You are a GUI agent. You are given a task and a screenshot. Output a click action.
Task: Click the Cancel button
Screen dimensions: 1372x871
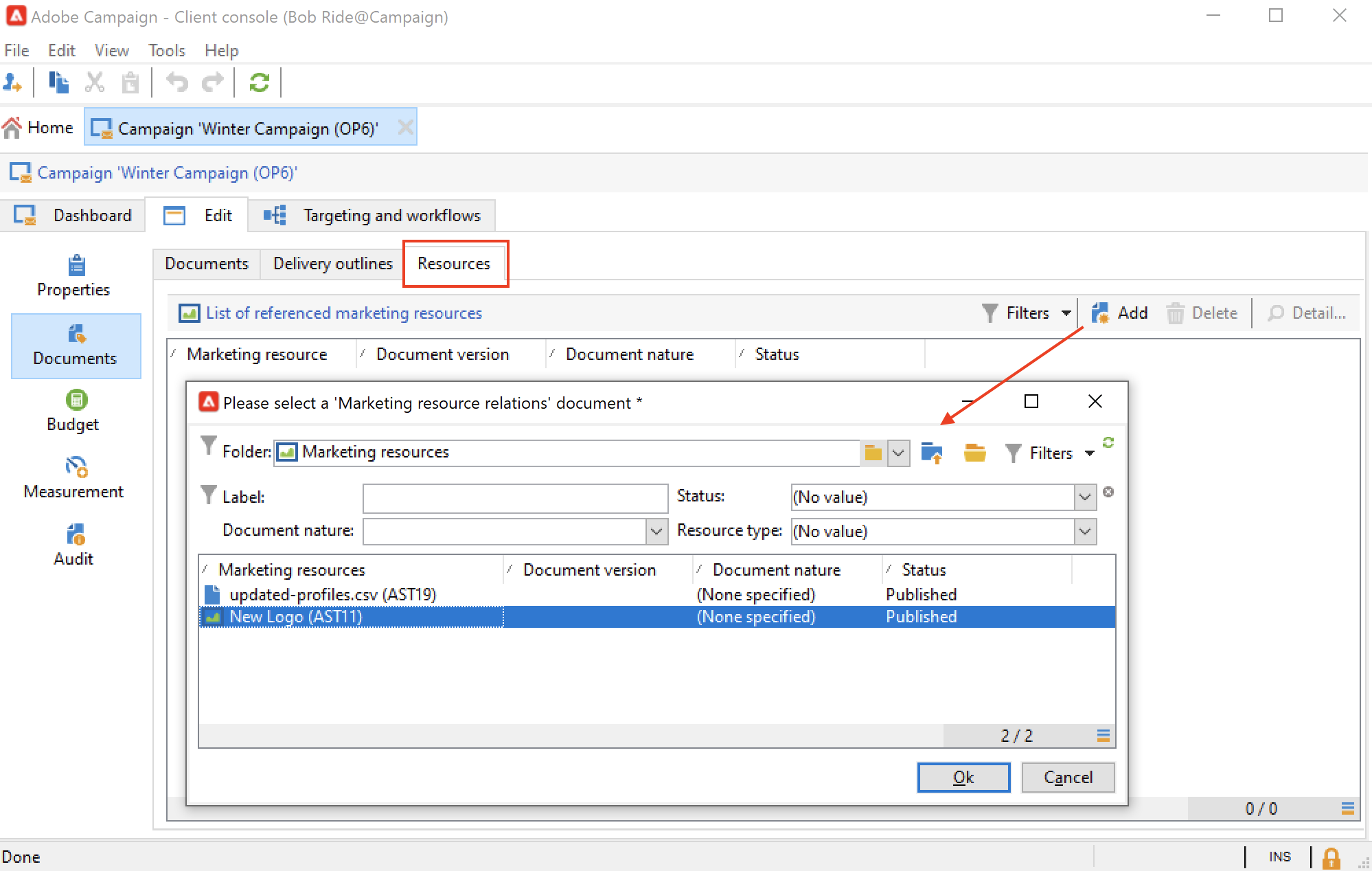pos(1067,778)
